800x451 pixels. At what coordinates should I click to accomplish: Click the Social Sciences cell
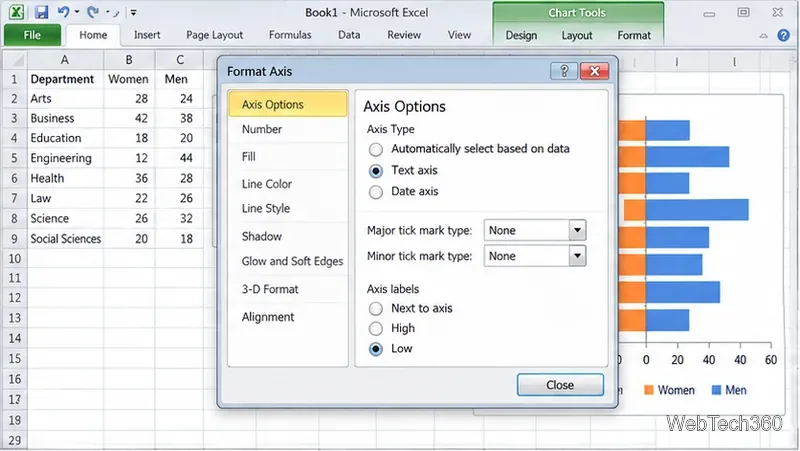pos(65,239)
